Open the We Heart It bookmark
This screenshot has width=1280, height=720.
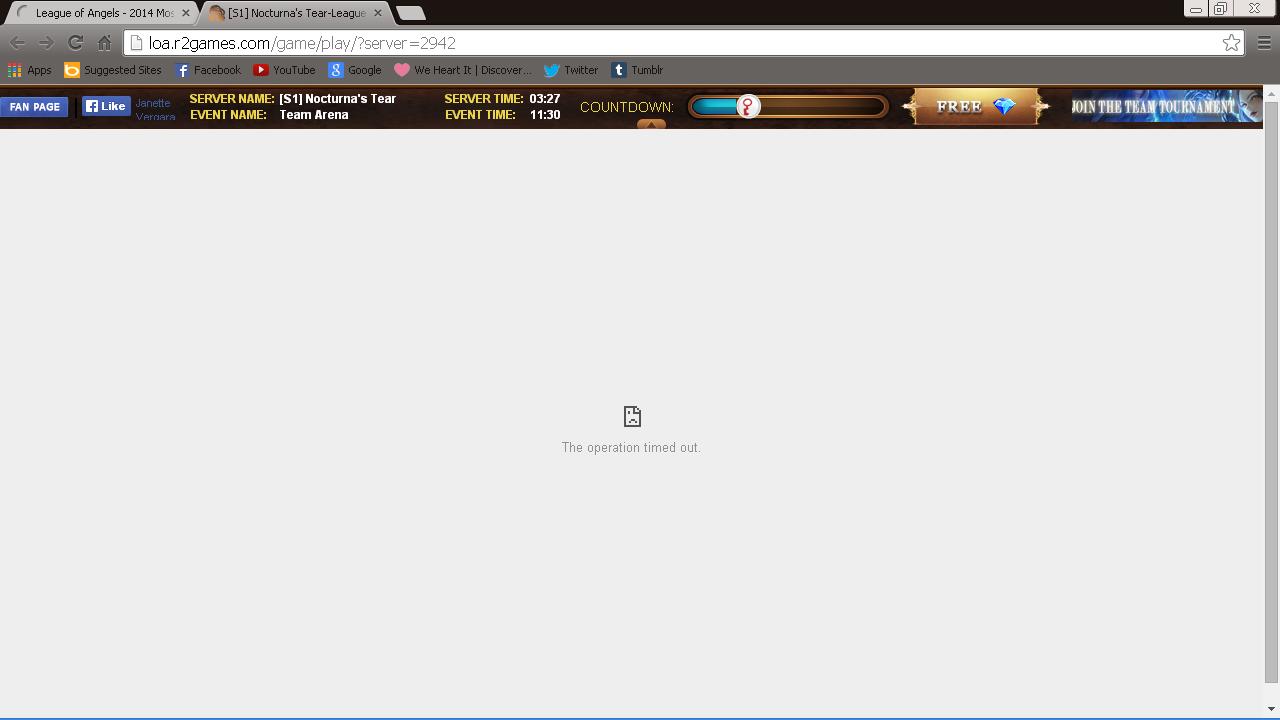point(462,70)
